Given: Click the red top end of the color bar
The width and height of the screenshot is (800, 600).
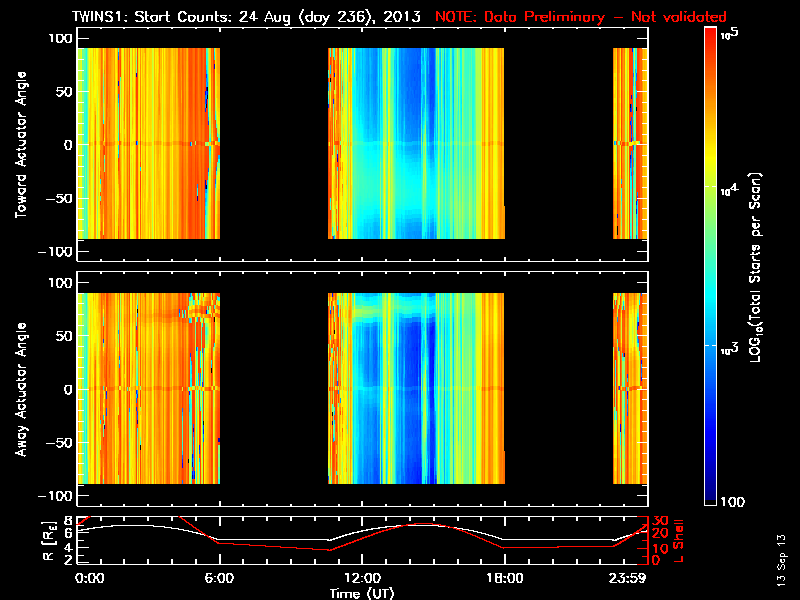Looking at the screenshot, I should [711, 34].
